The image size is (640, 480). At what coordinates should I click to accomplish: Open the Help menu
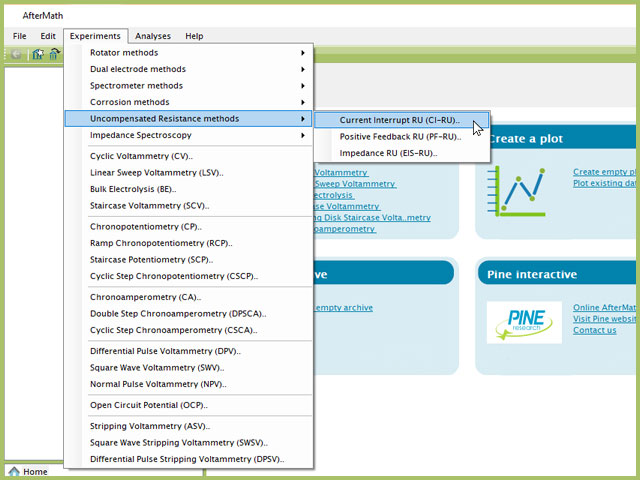194,36
